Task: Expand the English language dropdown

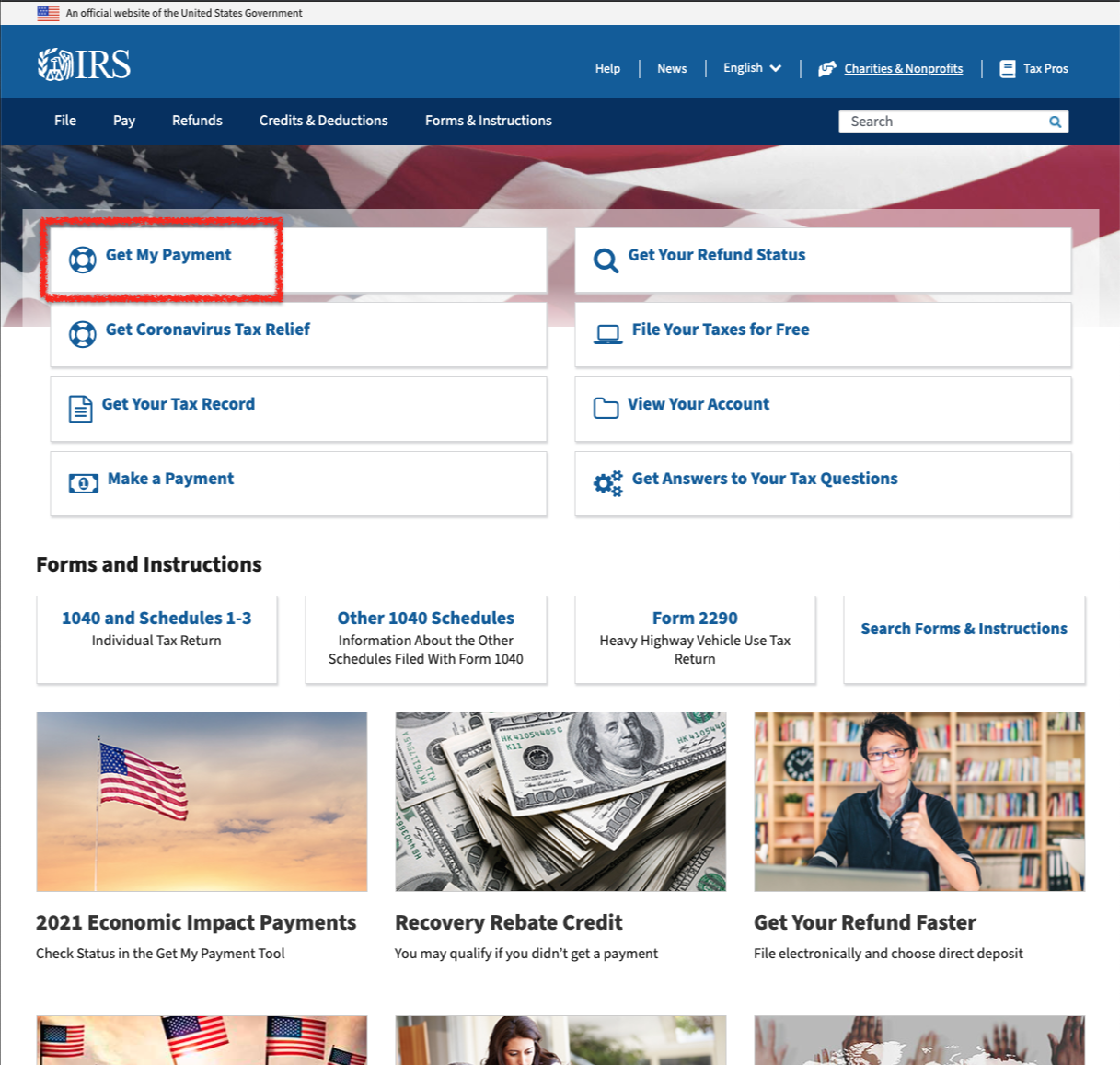Action: [752, 68]
